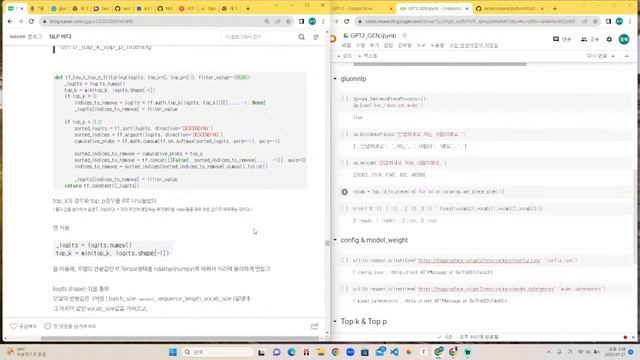
Task: Open Visual Studio Code from the taskbar
Action: 395,352
